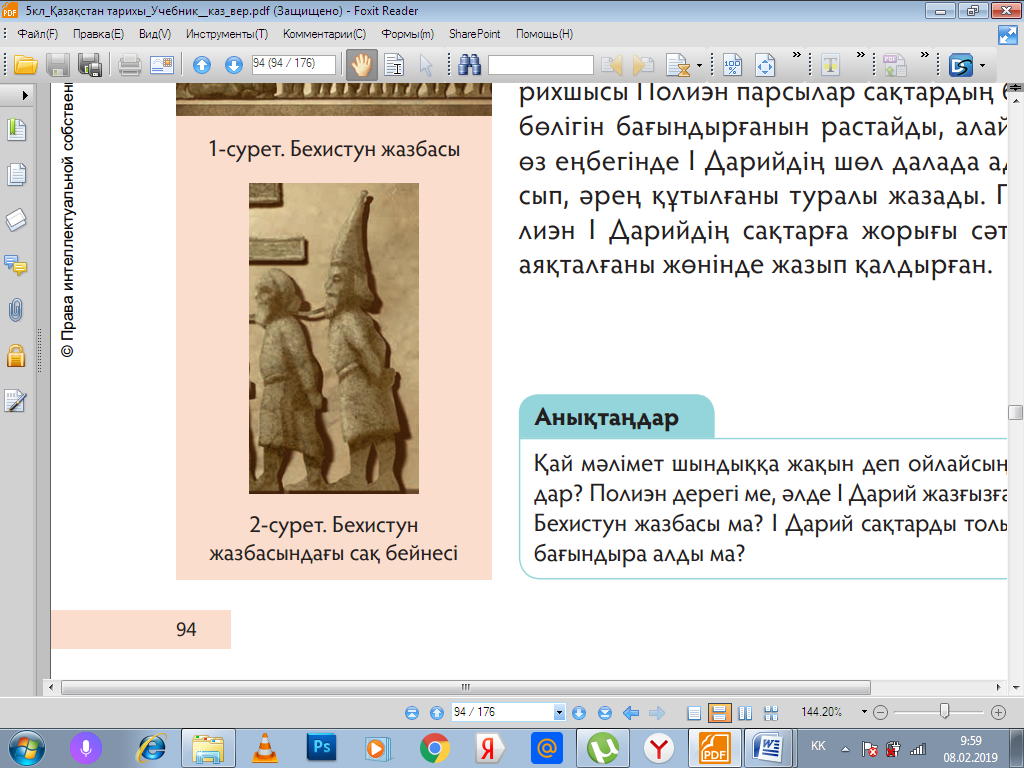Switch to Single page view
The height and width of the screenshot is (768, 1024).
tap(694, 713)
